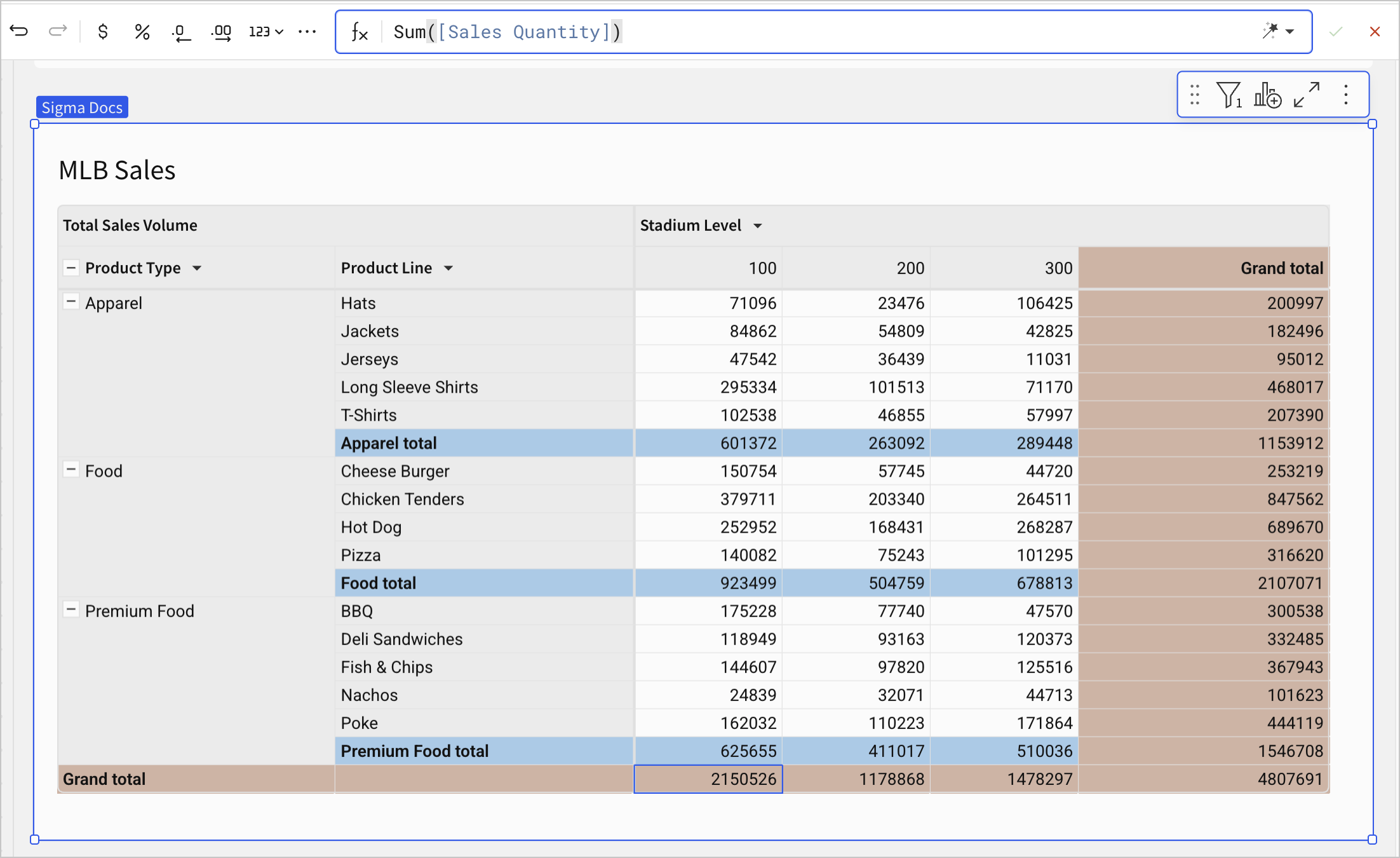Redo the last undone change
The width and height of the screenshot is (1400, 858).
[57, 31]
